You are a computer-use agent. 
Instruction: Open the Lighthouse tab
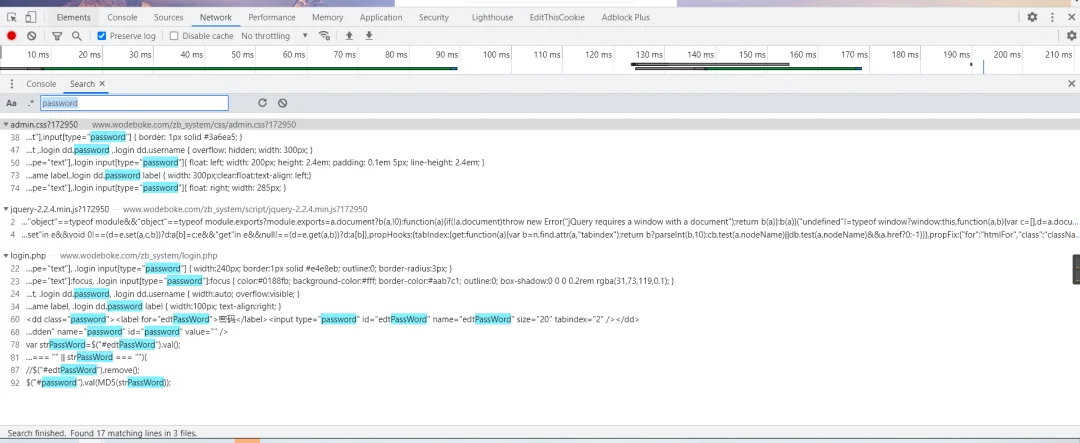[x=492, y=17]
